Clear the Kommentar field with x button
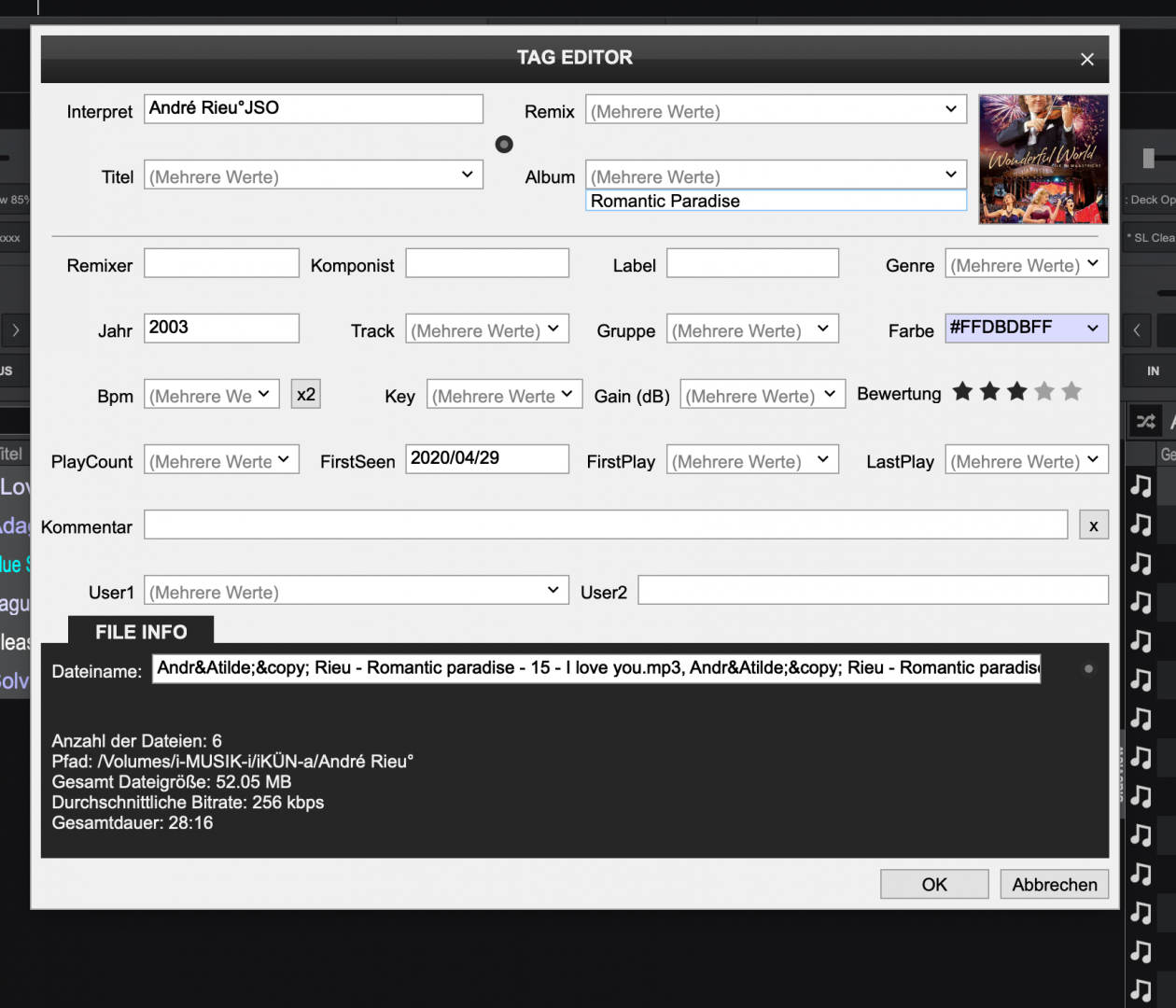This screenshot has width=1176, height=1008. (x=1093, y=525)
